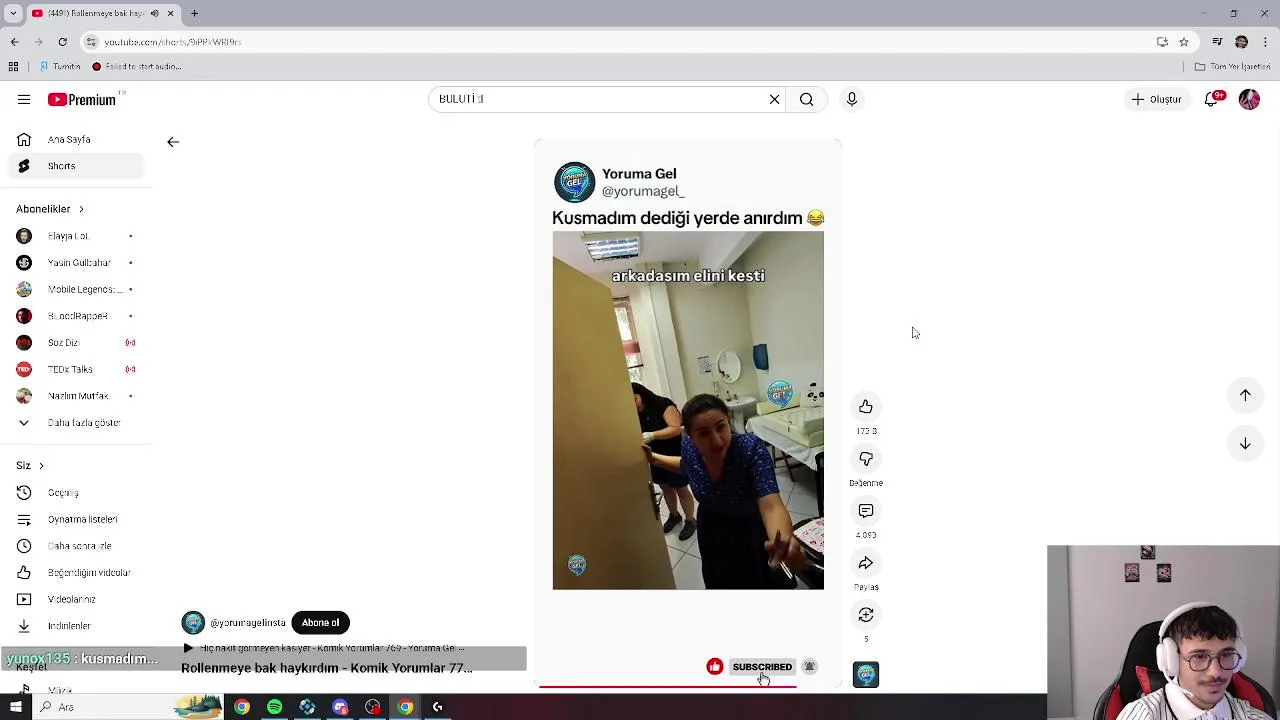
Task: Open the comments panel of the Short
Action: (x=866, y=510)
